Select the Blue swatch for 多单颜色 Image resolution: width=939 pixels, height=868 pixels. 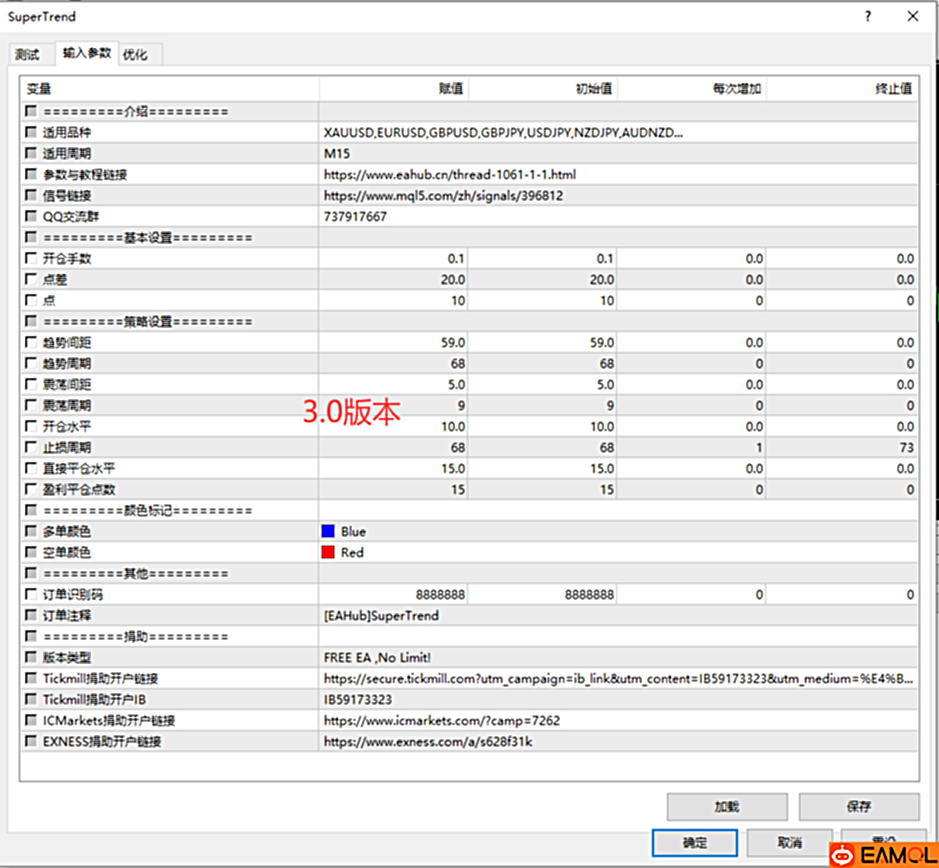click(328, 531)
